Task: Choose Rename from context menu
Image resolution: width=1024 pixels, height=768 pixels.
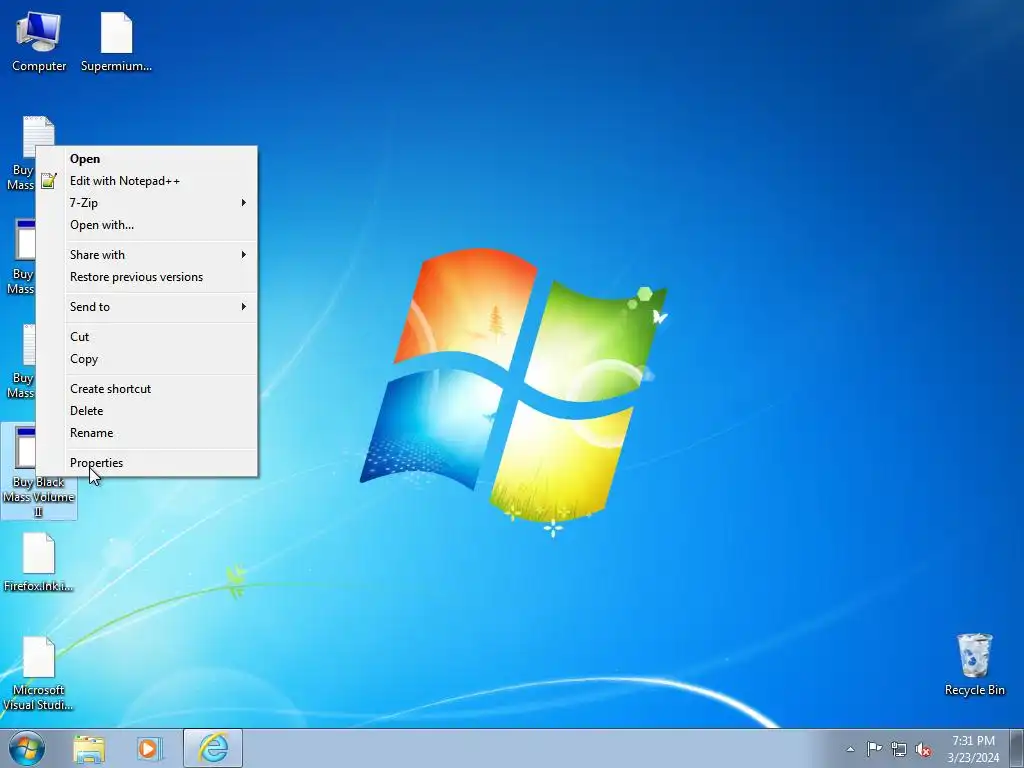Action: pos(147,433)
